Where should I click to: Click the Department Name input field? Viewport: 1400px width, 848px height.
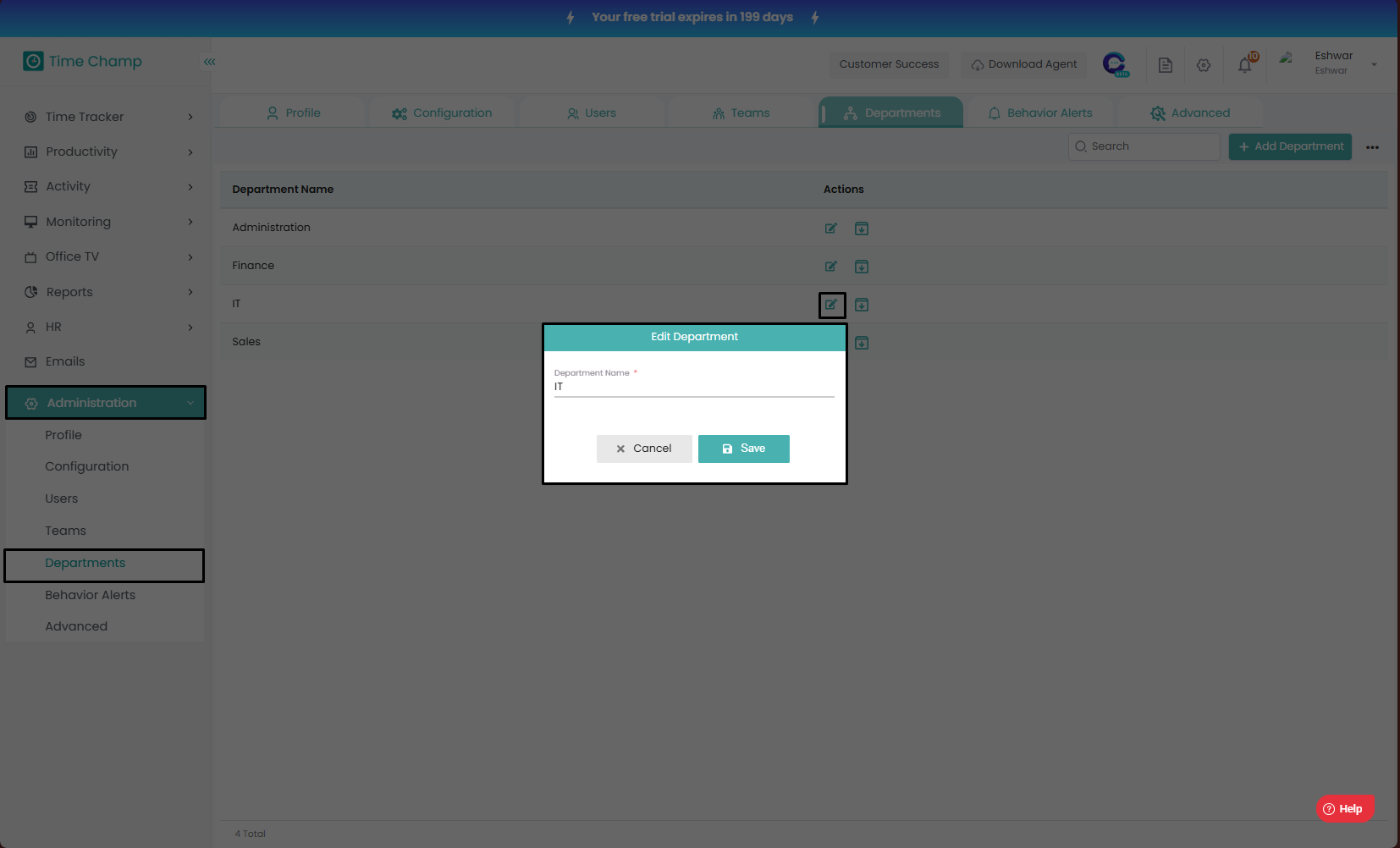tap(694, 387)
